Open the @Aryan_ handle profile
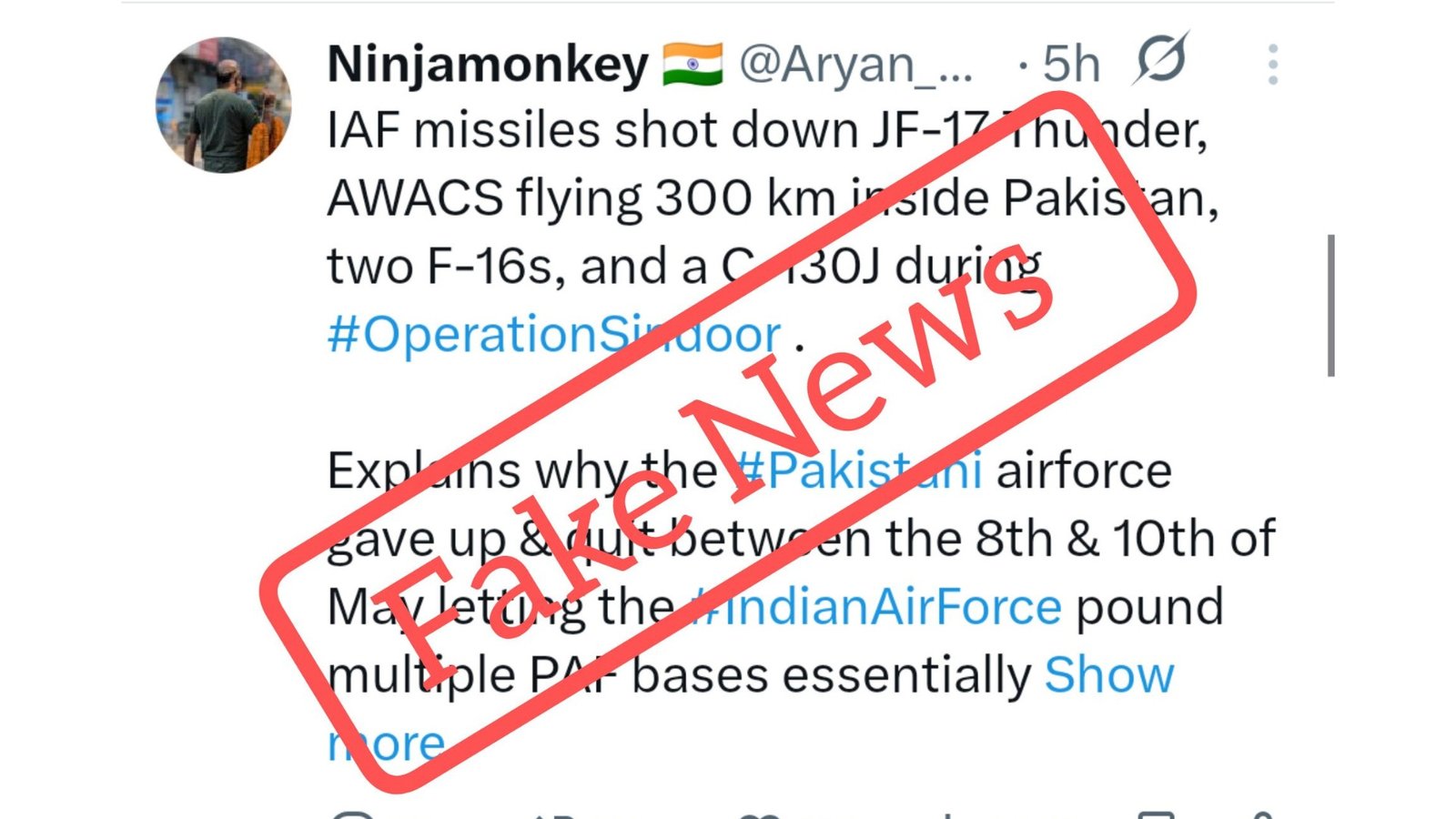 [854, 65]
